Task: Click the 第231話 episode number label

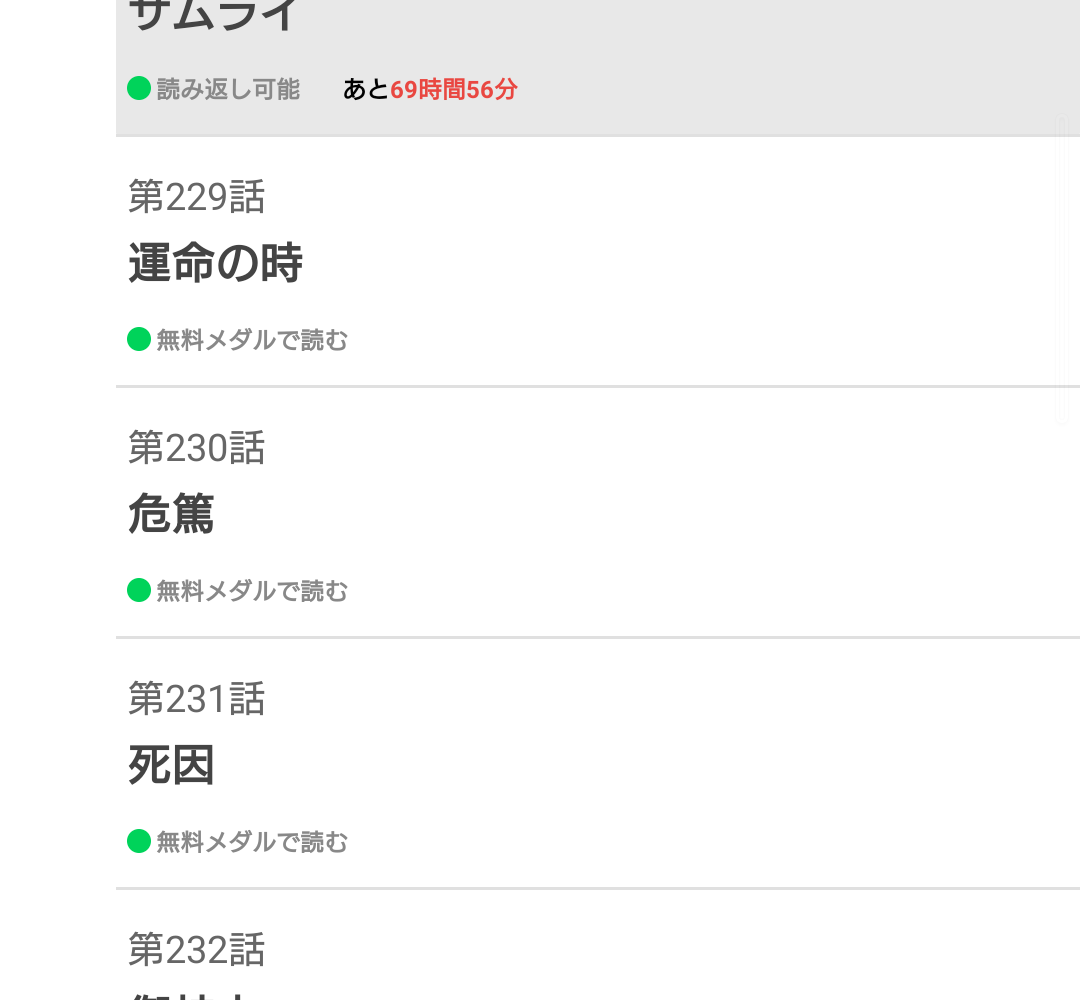Action: pos(196,698)
